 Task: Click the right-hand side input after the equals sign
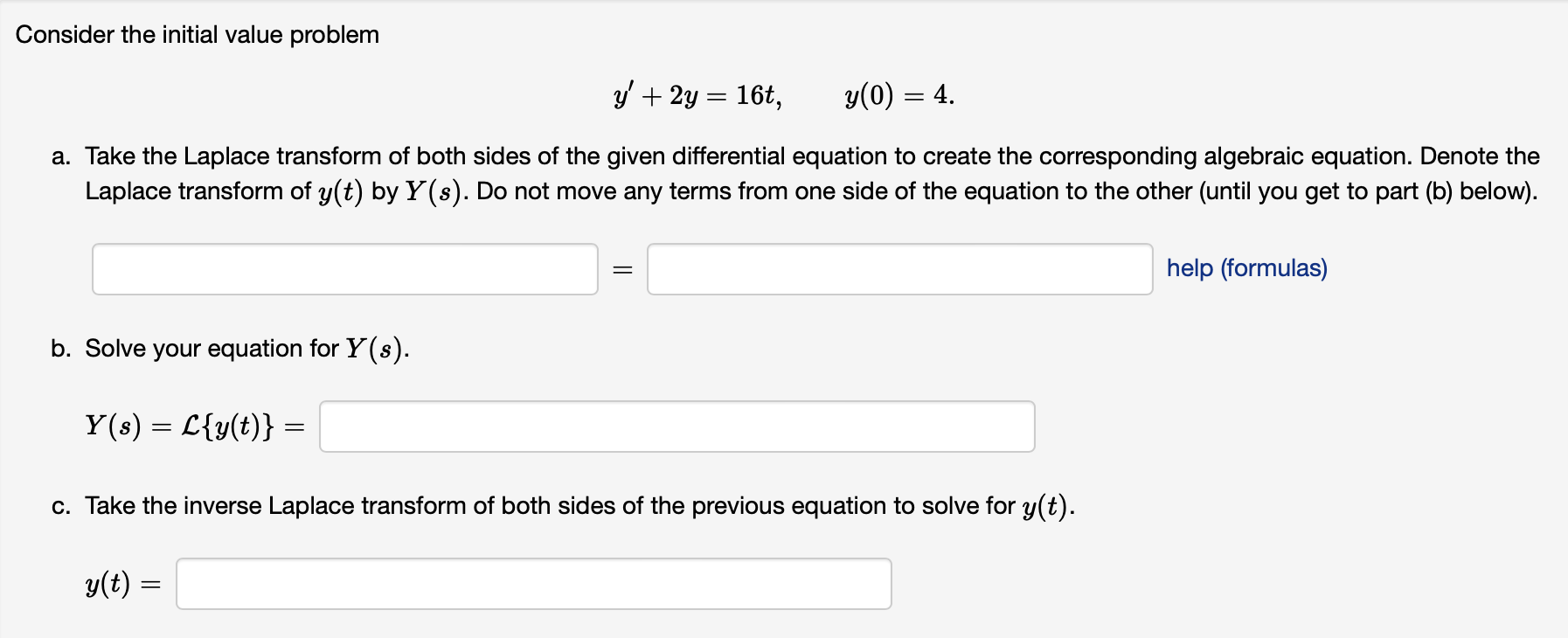[x=900, y=269]
